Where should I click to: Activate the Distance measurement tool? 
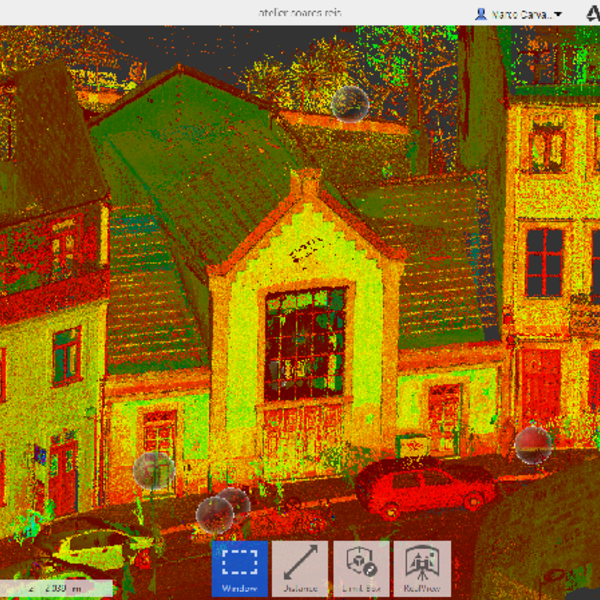tap(300, 568)
